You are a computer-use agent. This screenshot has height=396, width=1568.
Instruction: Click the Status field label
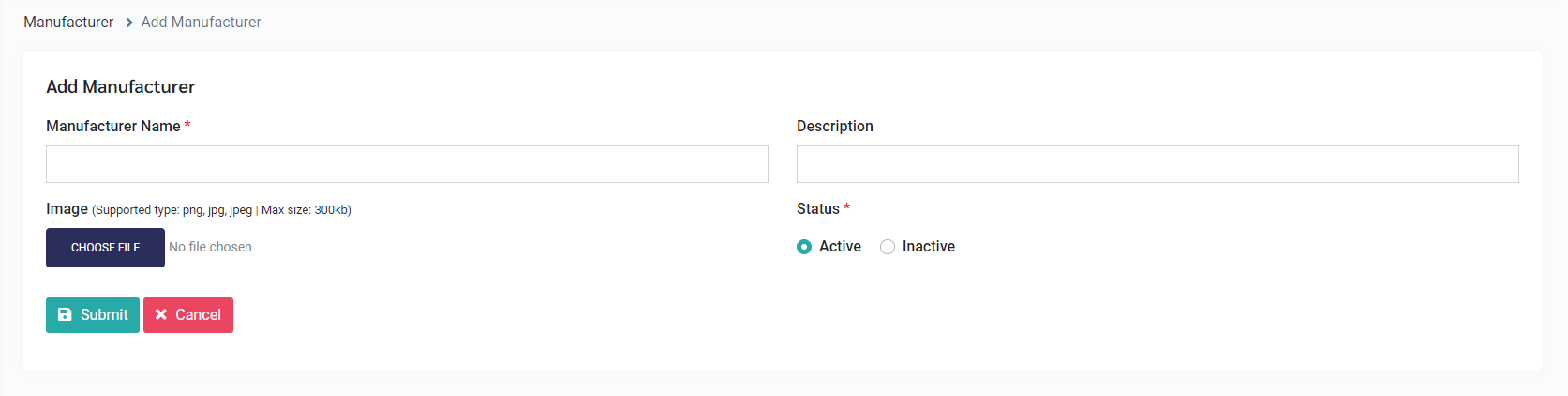pyautogui.click(x=817, y=208)
